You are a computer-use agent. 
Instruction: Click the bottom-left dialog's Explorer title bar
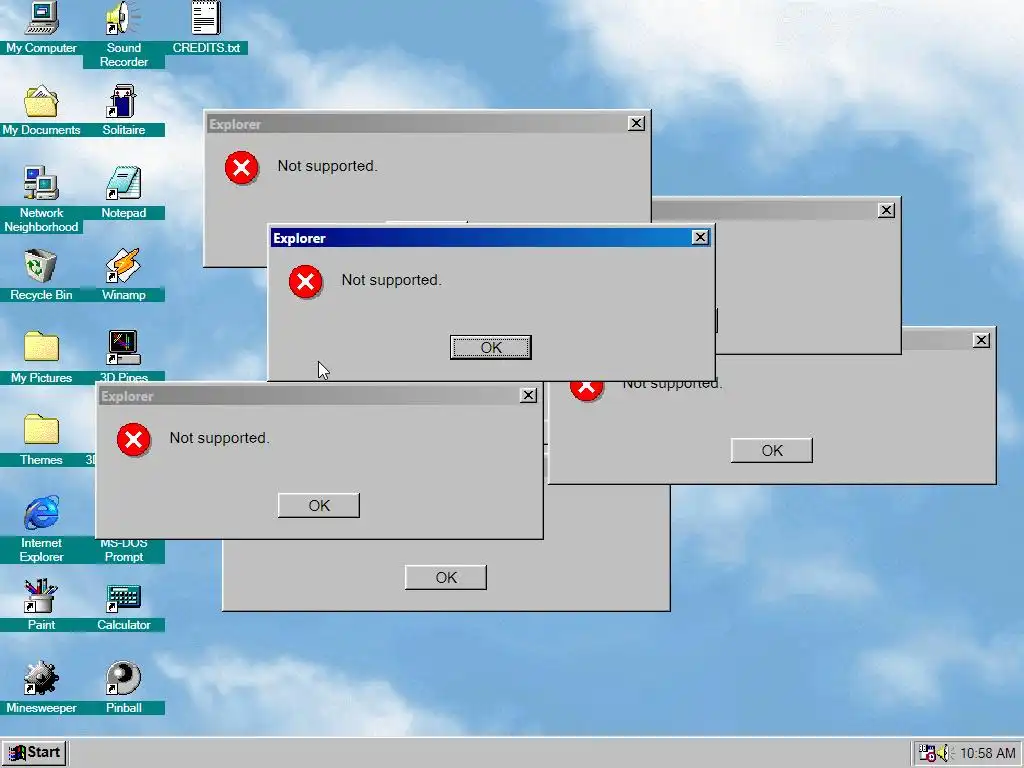319,396
